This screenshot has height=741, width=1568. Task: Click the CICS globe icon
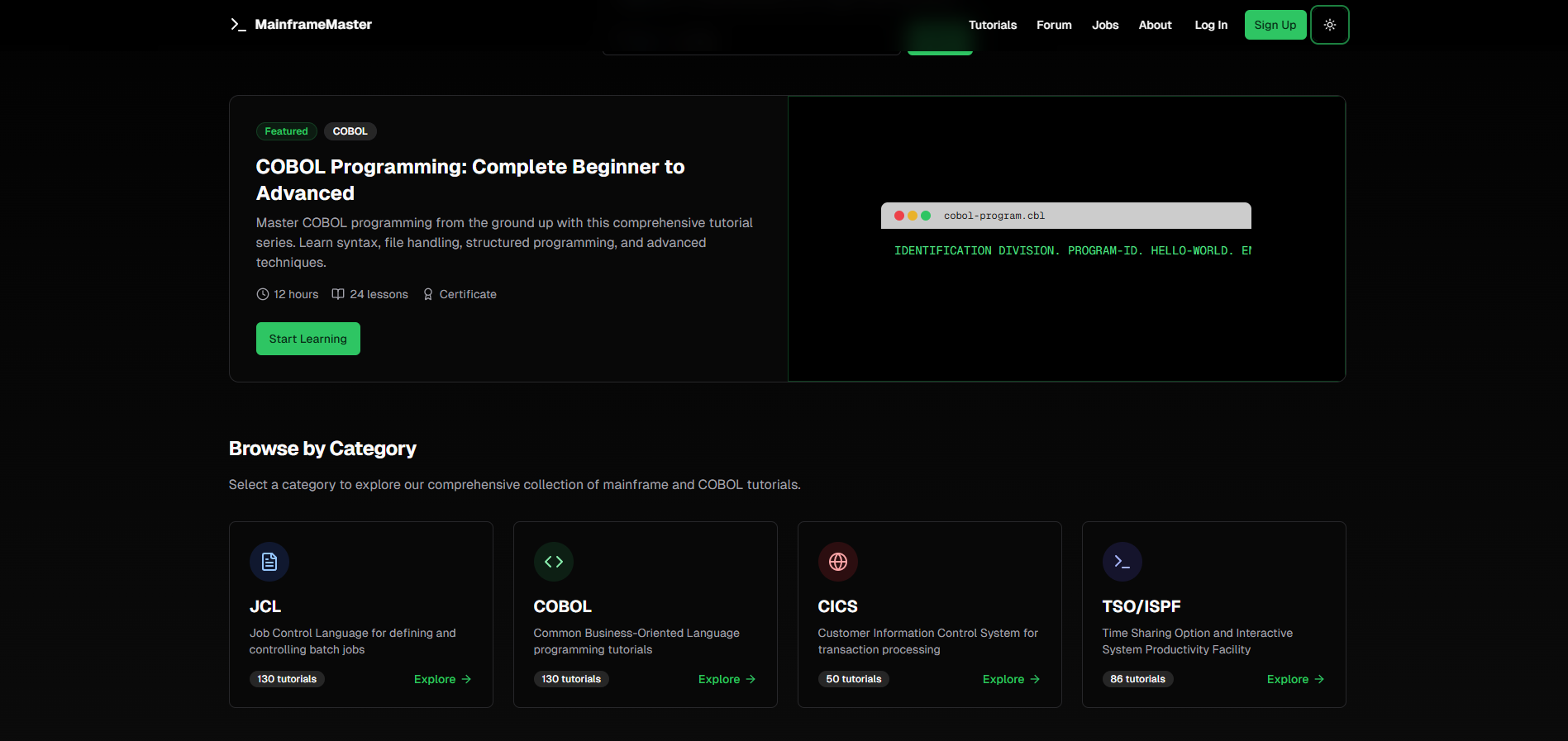click(838, 562)
